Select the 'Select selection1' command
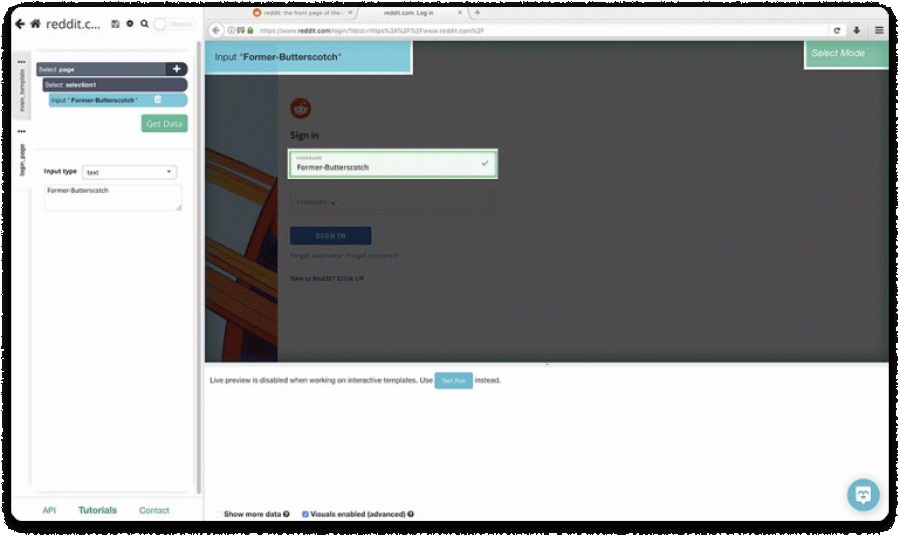The height and width of the screenshot is (537, 900). tap(115, 84)
